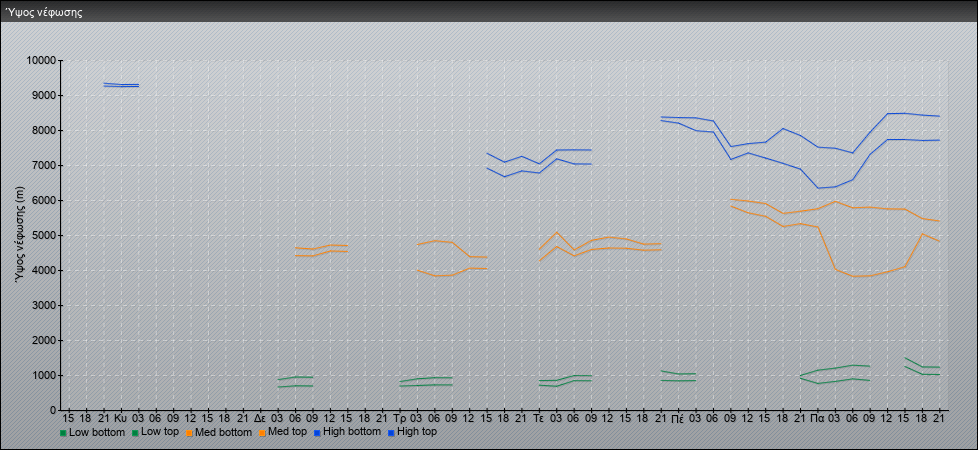Click the 4000 y-axis value
This screenshot has width=978, height=450.
(44, 270)
